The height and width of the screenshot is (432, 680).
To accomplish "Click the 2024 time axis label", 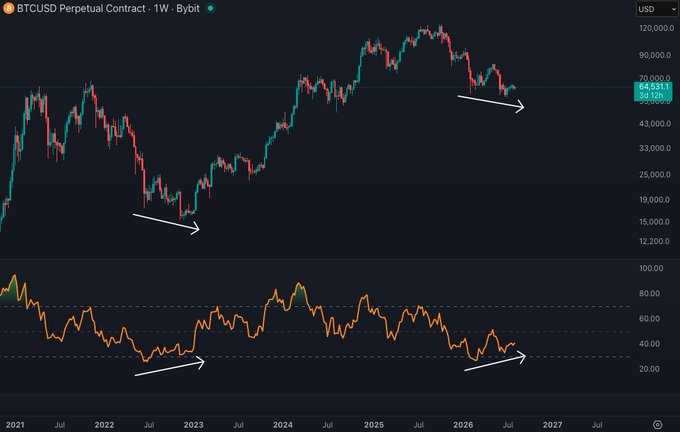I will click(x=283, y=425).
